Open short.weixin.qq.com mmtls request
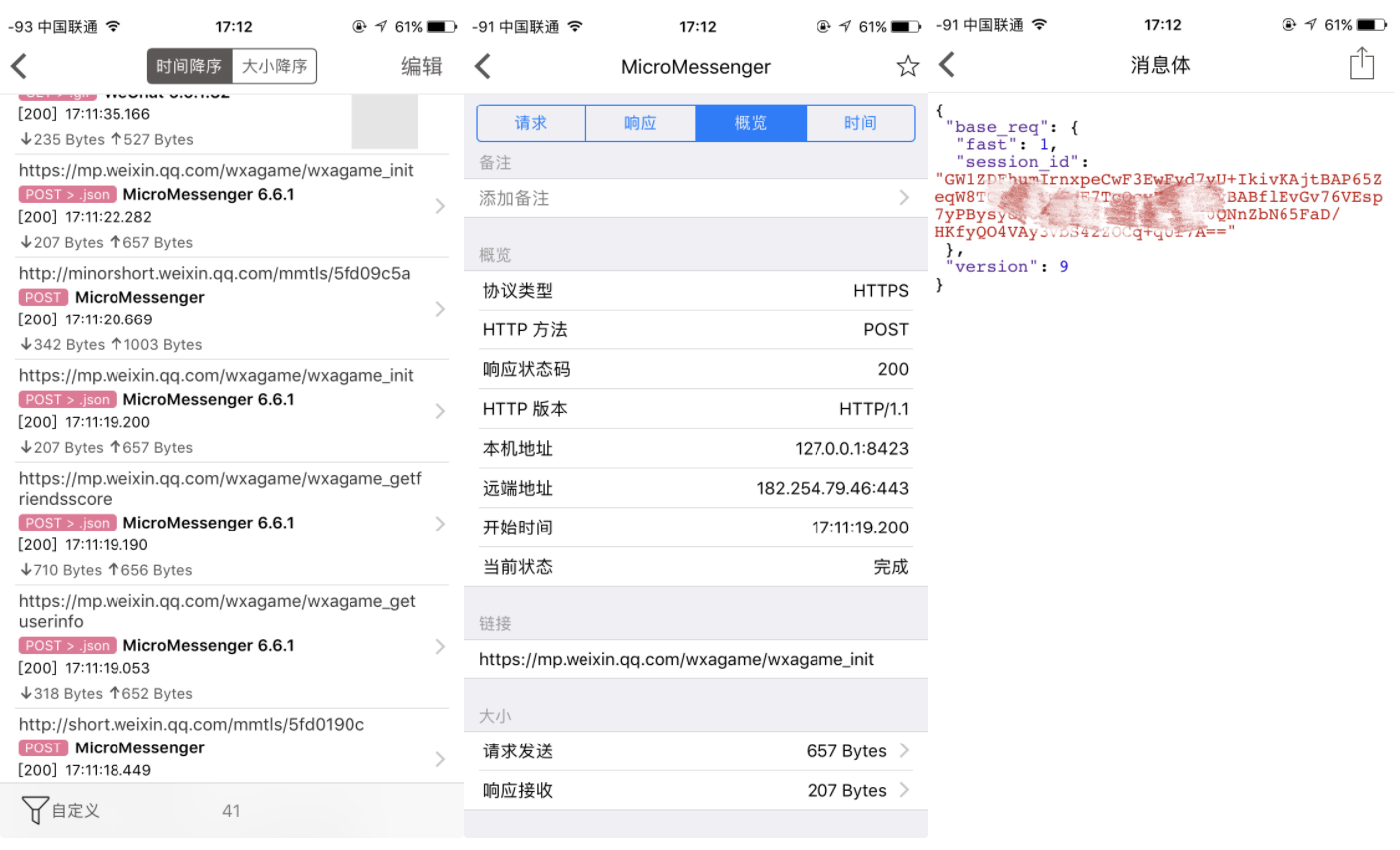The image size is (1400, 850). pos(232,746)
